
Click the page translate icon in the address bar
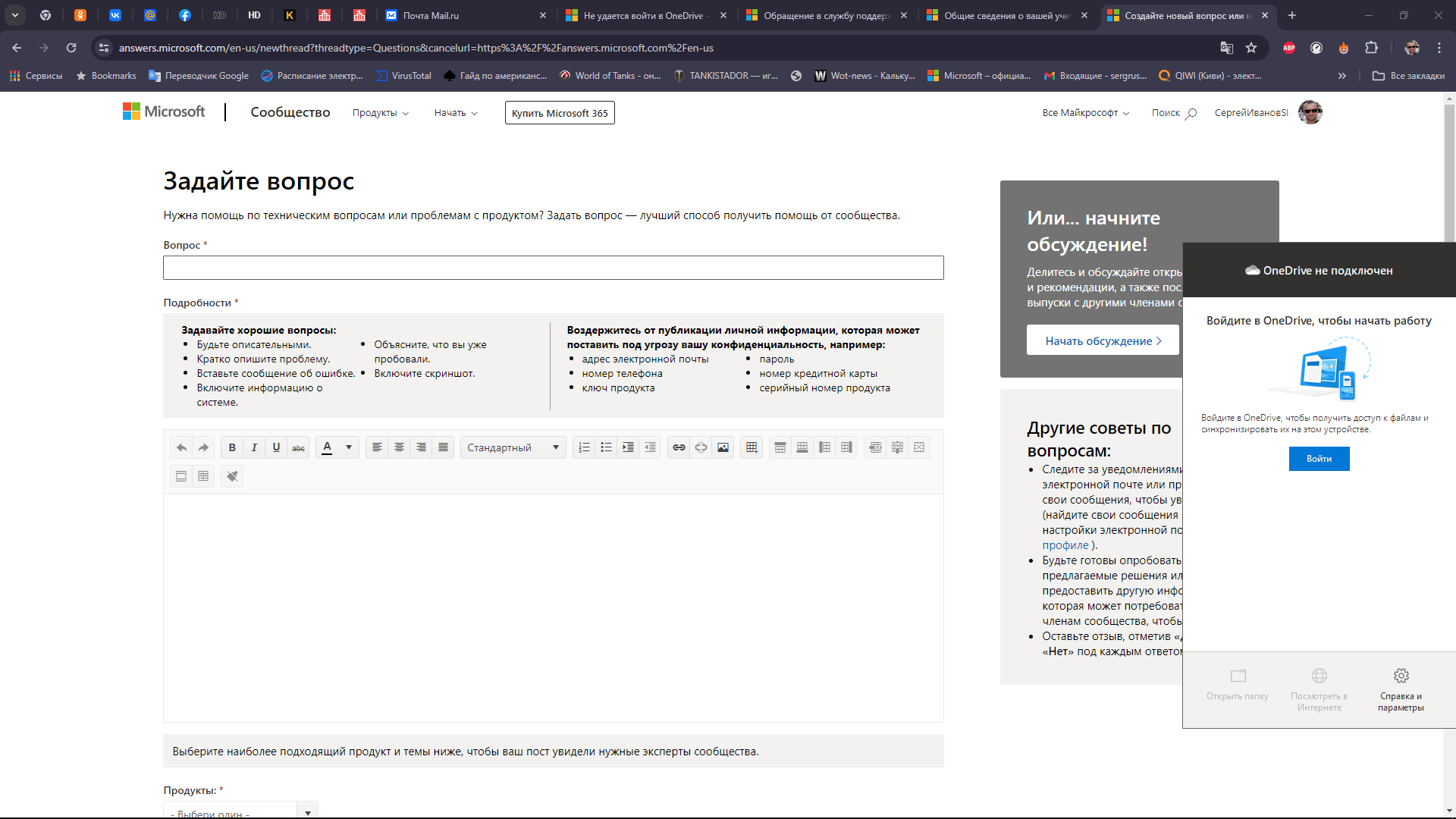[1226, 48]
